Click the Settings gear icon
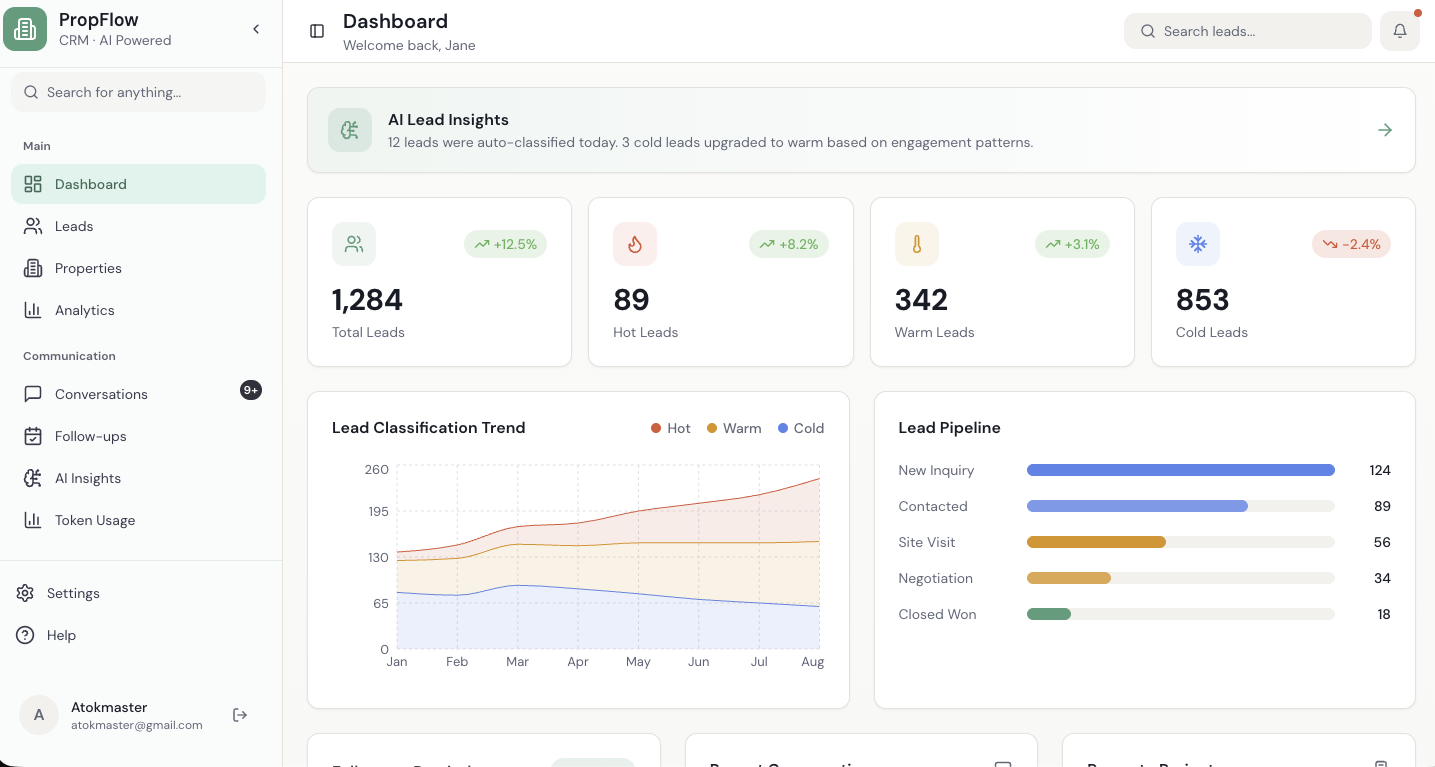Image resolution: width=1435 pixels, height=767 pixels. coord(25,593)
